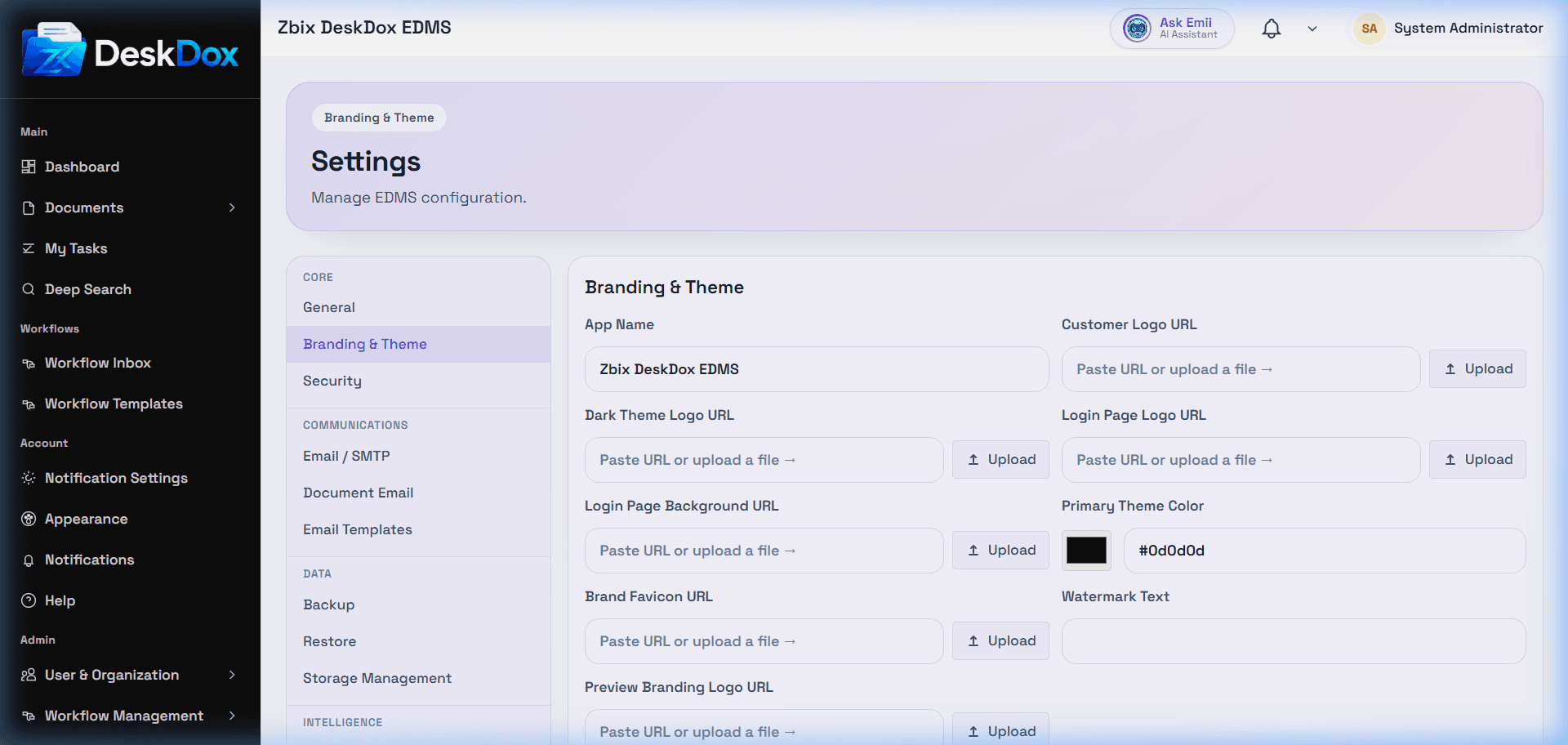Click the Ask Emii robot avatar

[x=1137, y=29]
